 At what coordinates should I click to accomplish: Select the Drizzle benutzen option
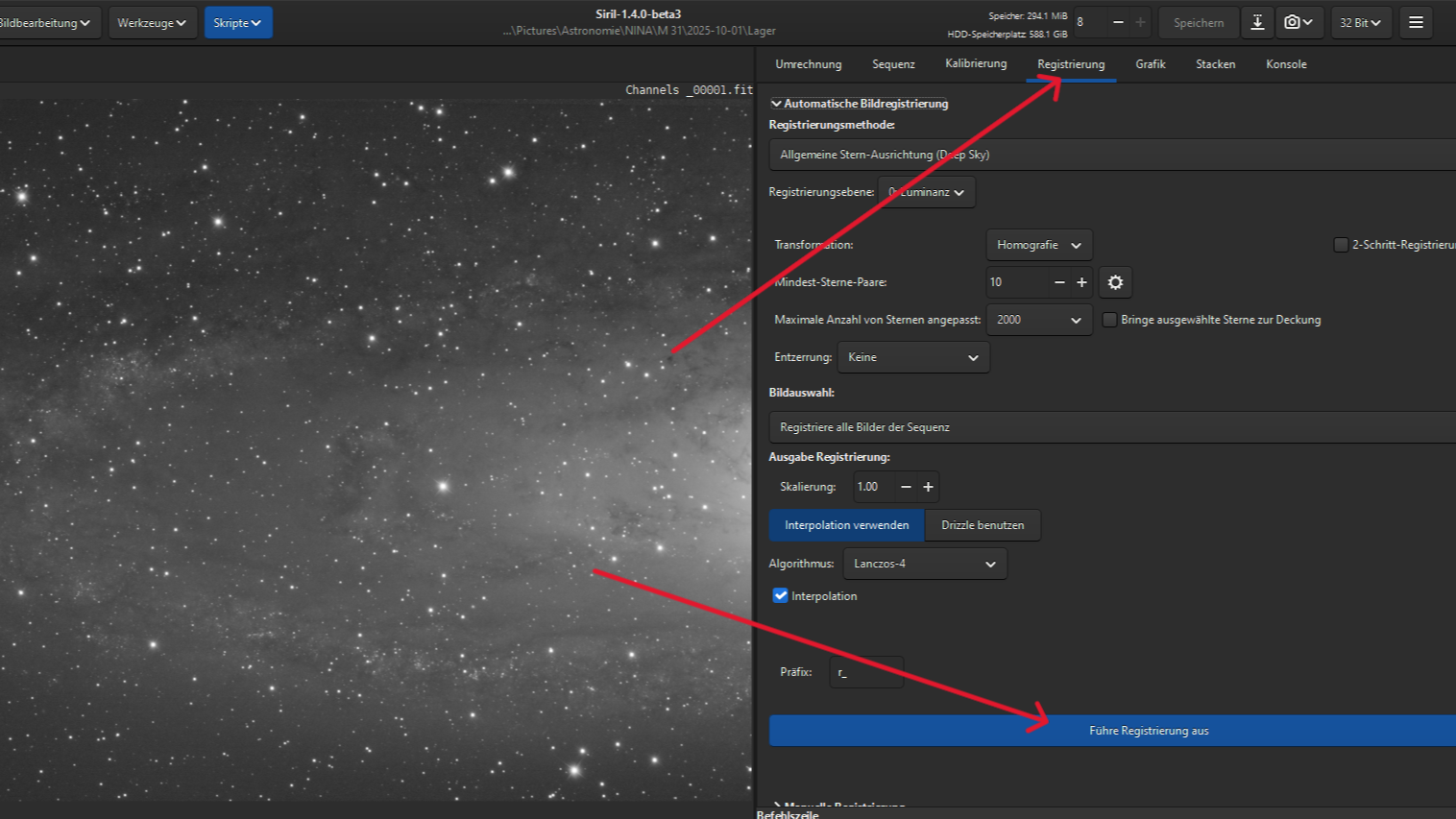pyautogui.click(x=982, y=525)
